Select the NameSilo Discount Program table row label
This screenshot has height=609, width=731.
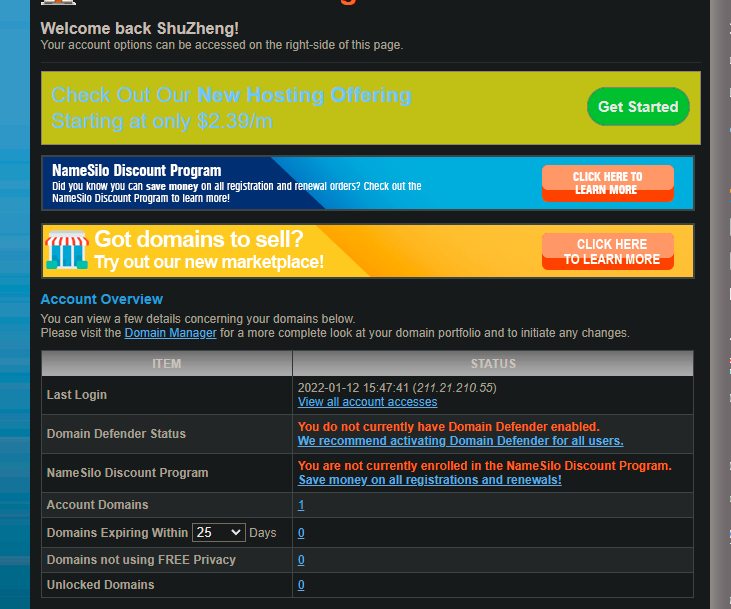point(127,473)
